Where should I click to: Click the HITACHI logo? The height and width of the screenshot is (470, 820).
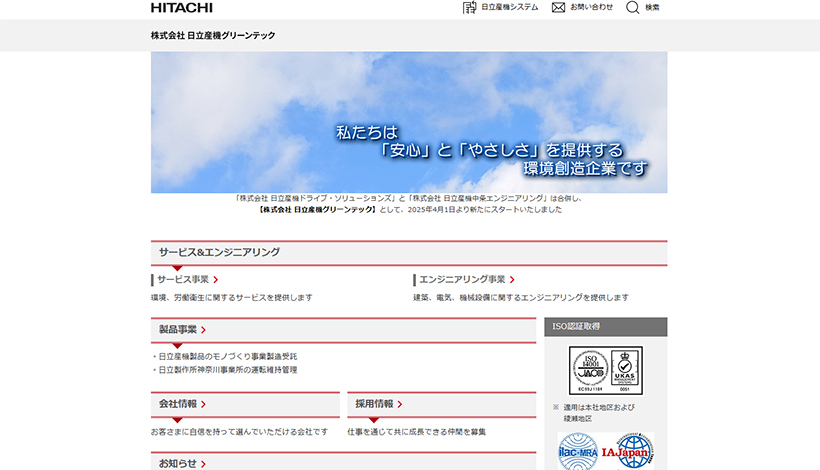[181, 8]
